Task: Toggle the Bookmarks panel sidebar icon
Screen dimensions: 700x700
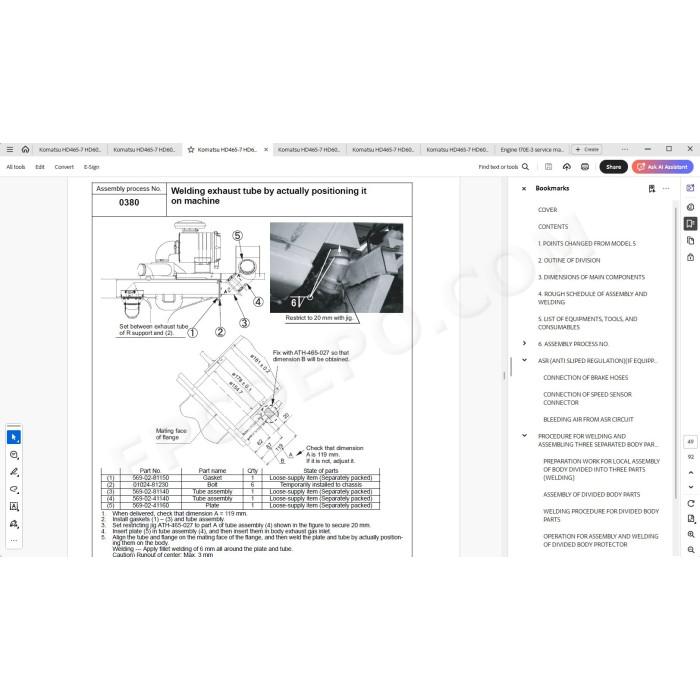Action: click(x=690, y=223)
